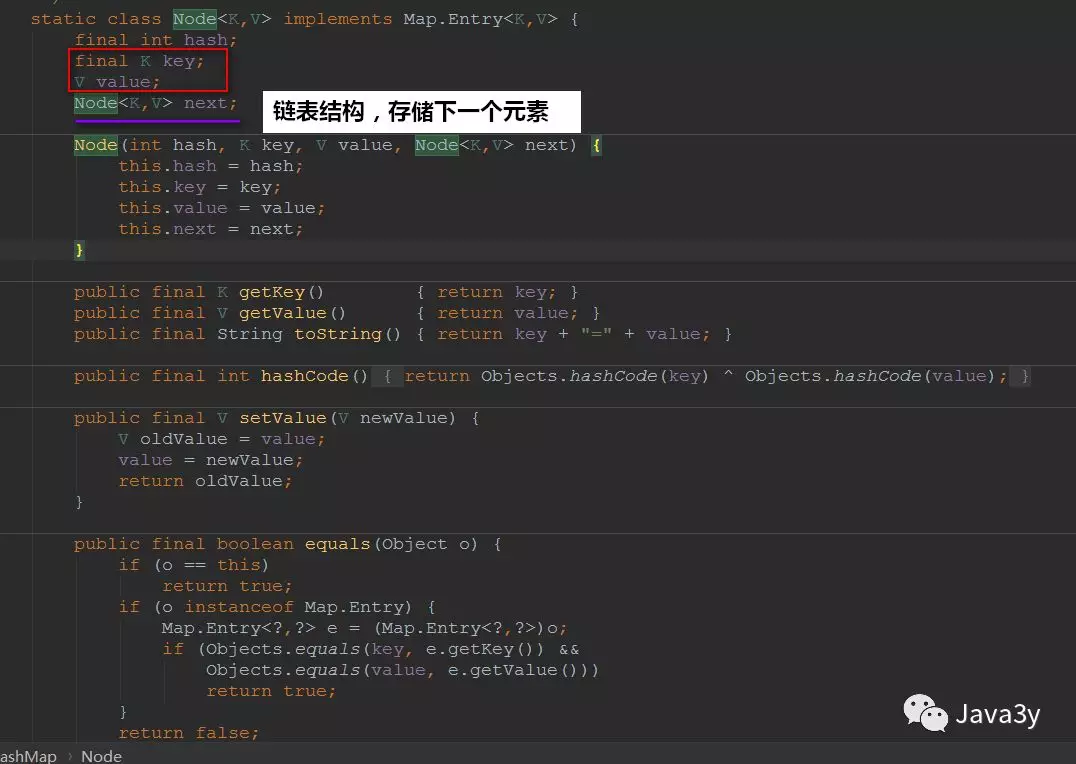
Task: Click getKey() method name in its declaration
Action: tap(272, 292)
